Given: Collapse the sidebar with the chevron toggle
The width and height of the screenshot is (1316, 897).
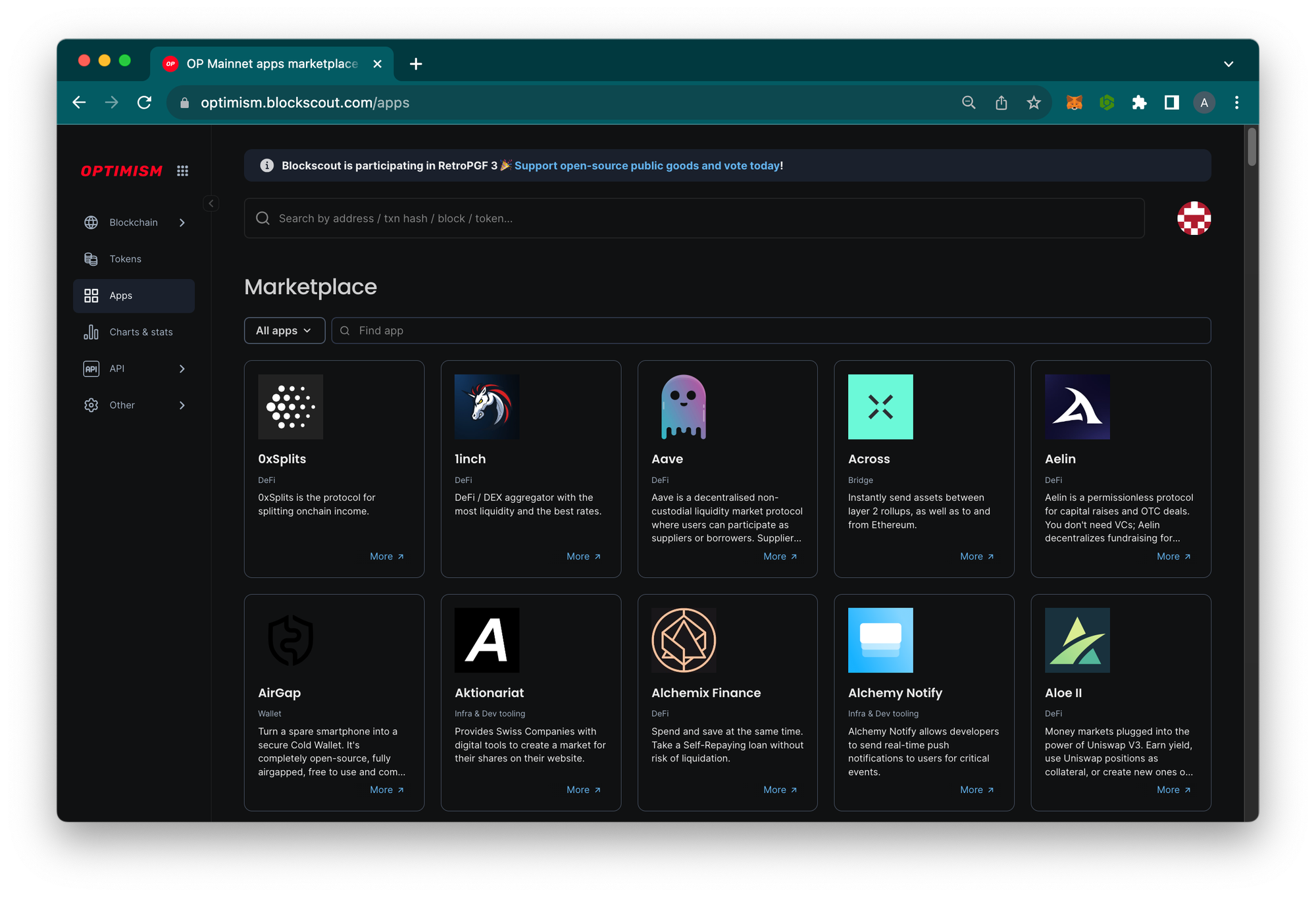Looking at the screenshot, I should click(x=211, y=203).
